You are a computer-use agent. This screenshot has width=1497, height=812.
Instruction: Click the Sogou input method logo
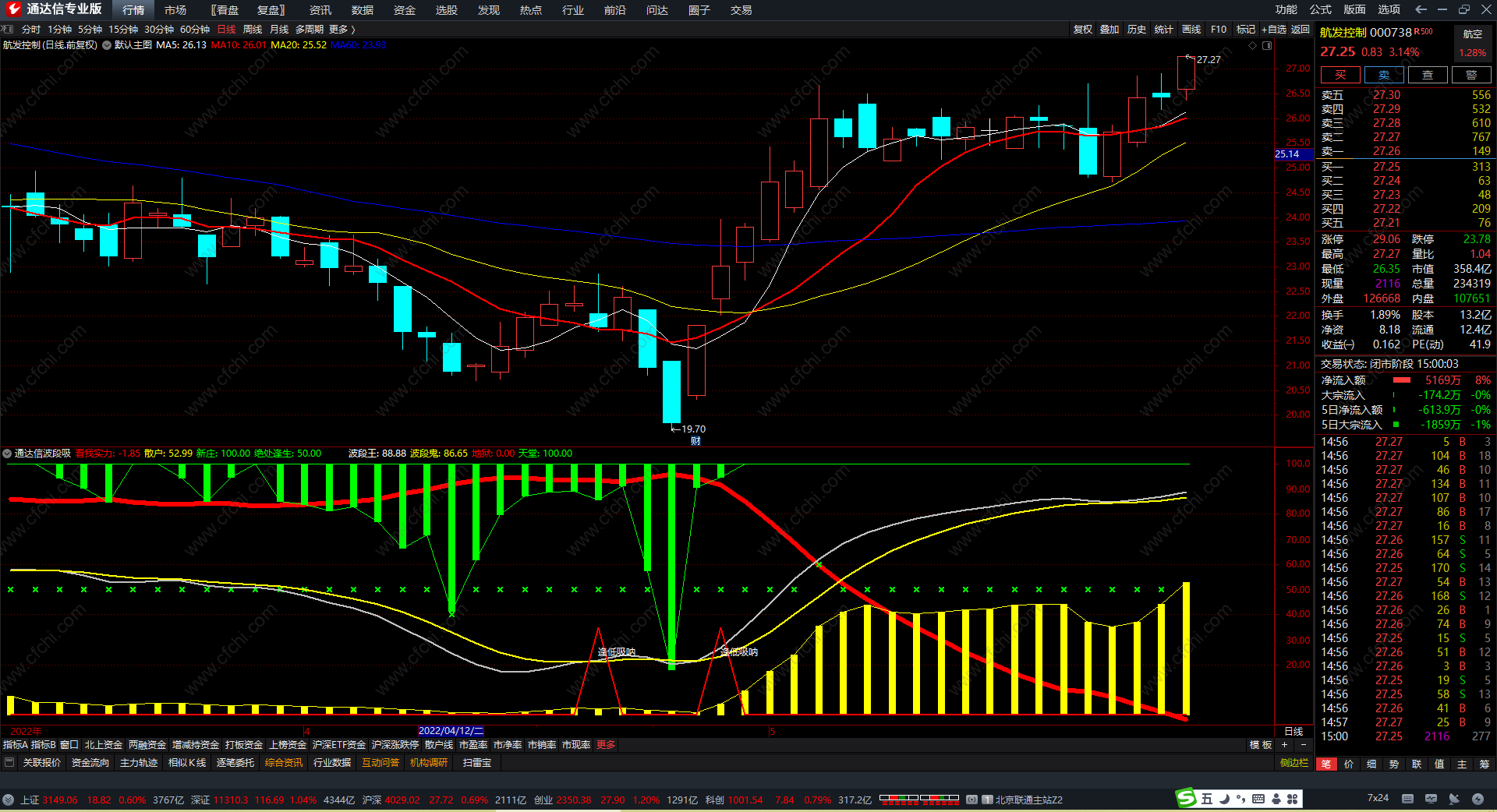(x=1186, y=798)
